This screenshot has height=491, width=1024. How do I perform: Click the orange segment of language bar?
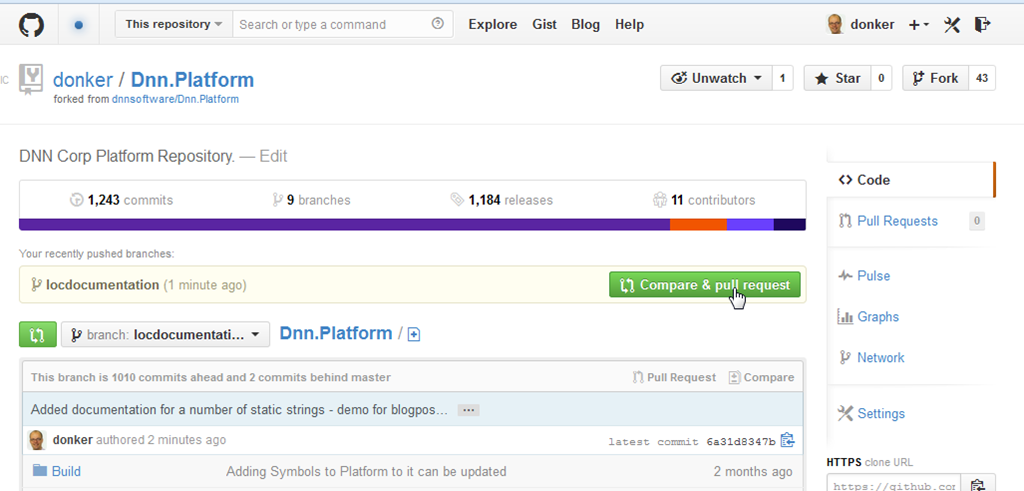698,225
